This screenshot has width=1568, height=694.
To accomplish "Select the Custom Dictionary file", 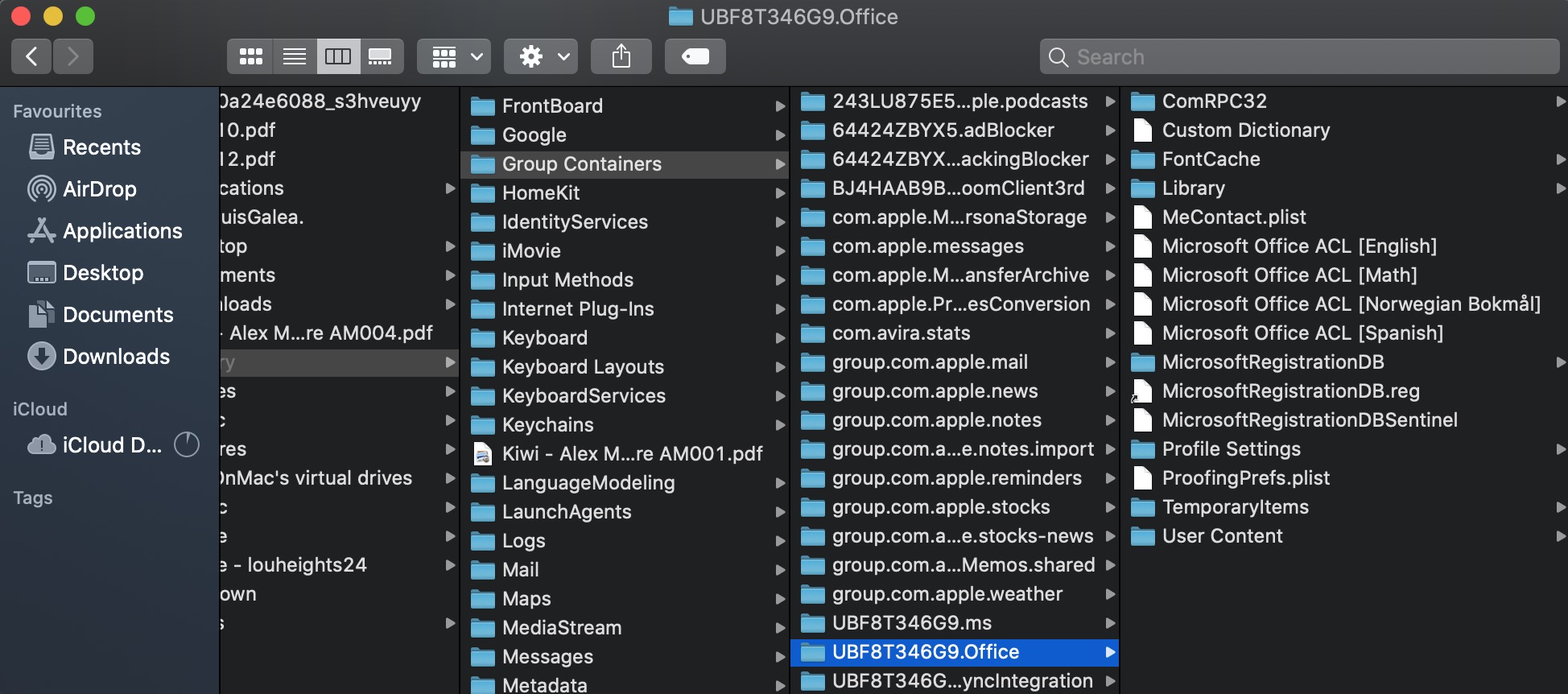I will (1344, 130).
